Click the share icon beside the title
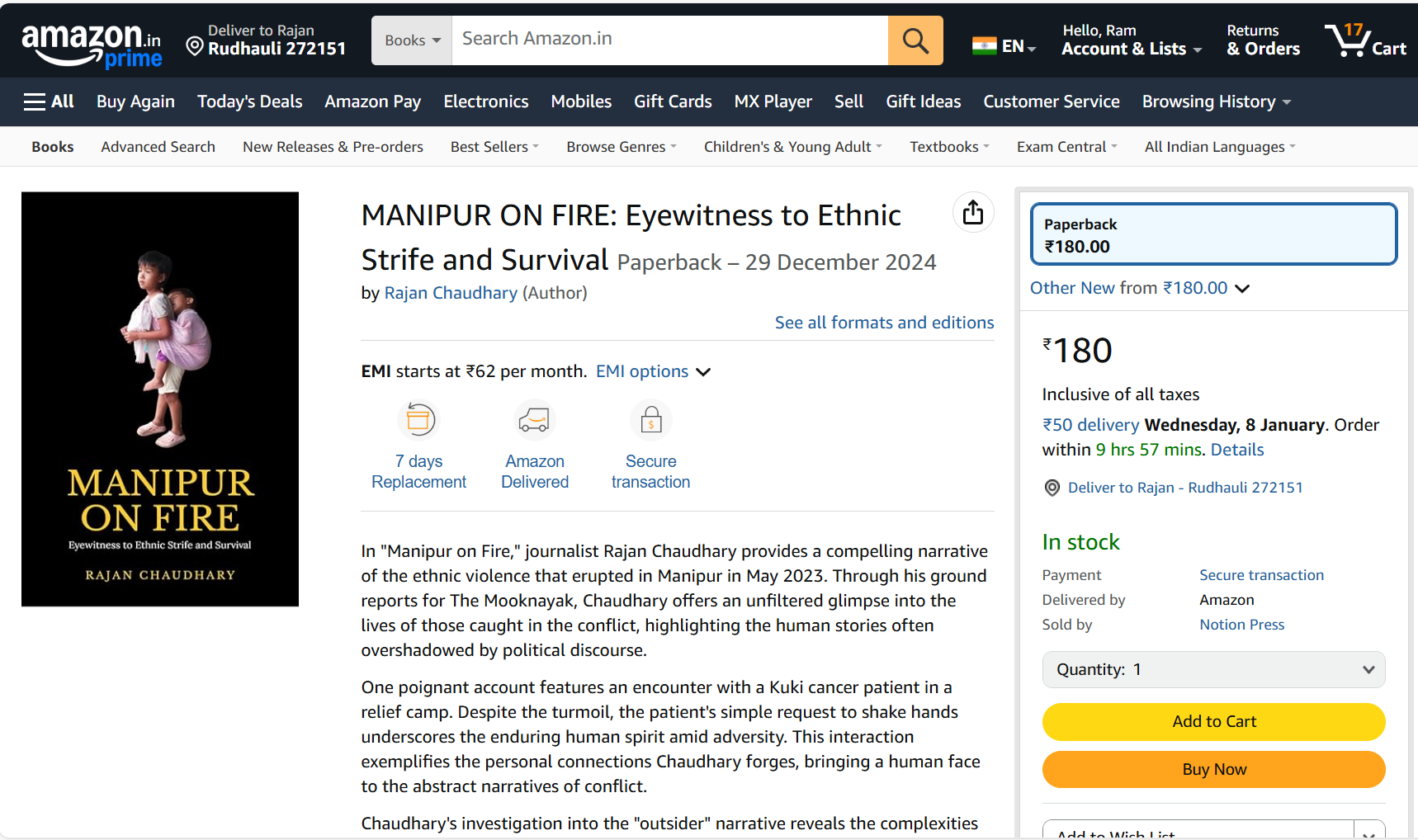 [973, 213]
